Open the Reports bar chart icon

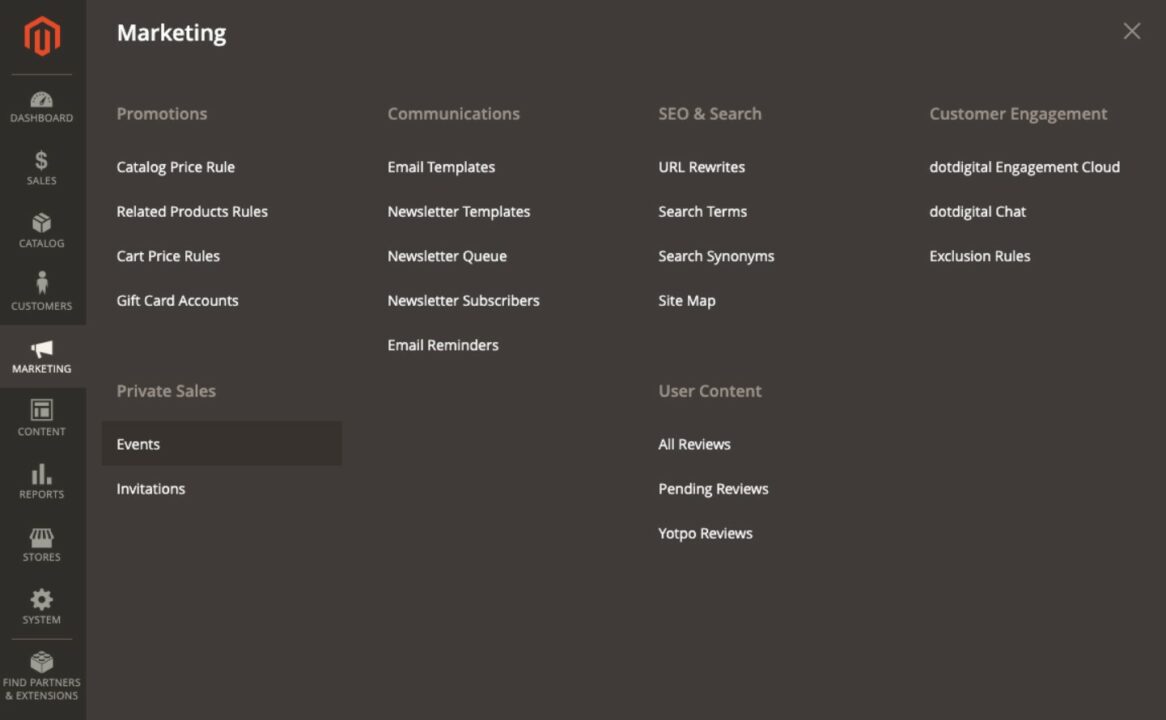[x=42, y=474]
